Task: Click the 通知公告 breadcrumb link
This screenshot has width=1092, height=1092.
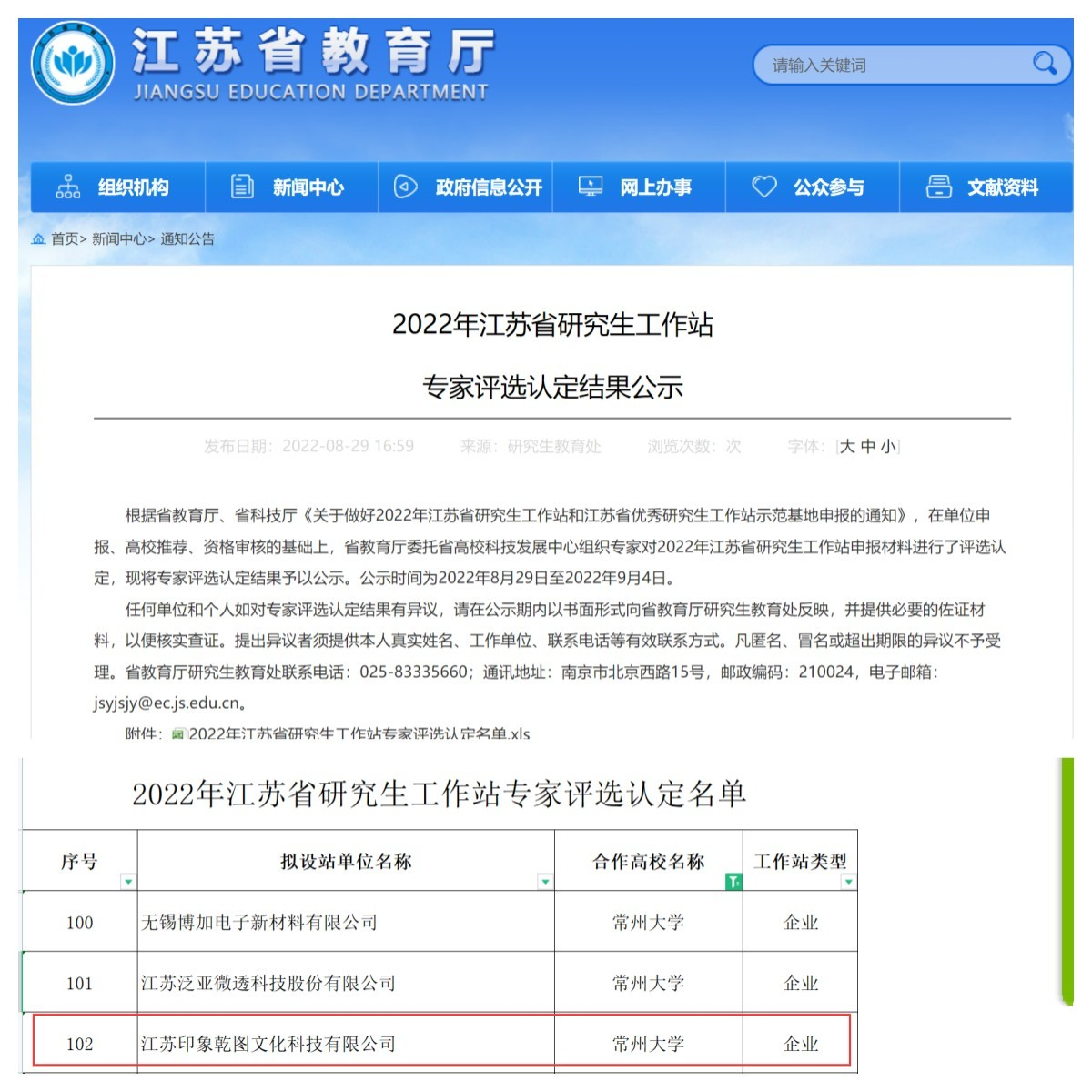Action: pyautogui.click(x=187, y=239)
